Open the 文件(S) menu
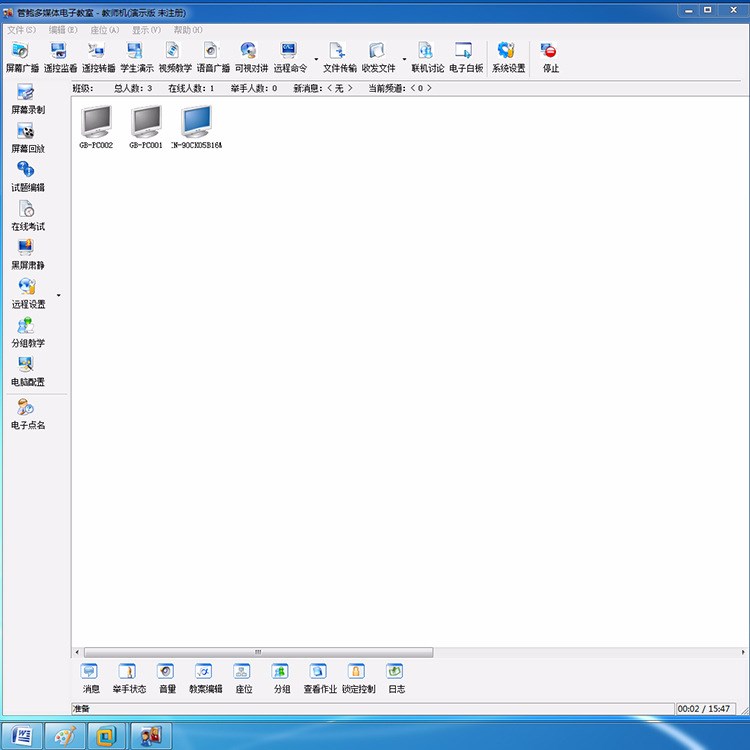The image size is (750, 750). click(x=21, y=30)
